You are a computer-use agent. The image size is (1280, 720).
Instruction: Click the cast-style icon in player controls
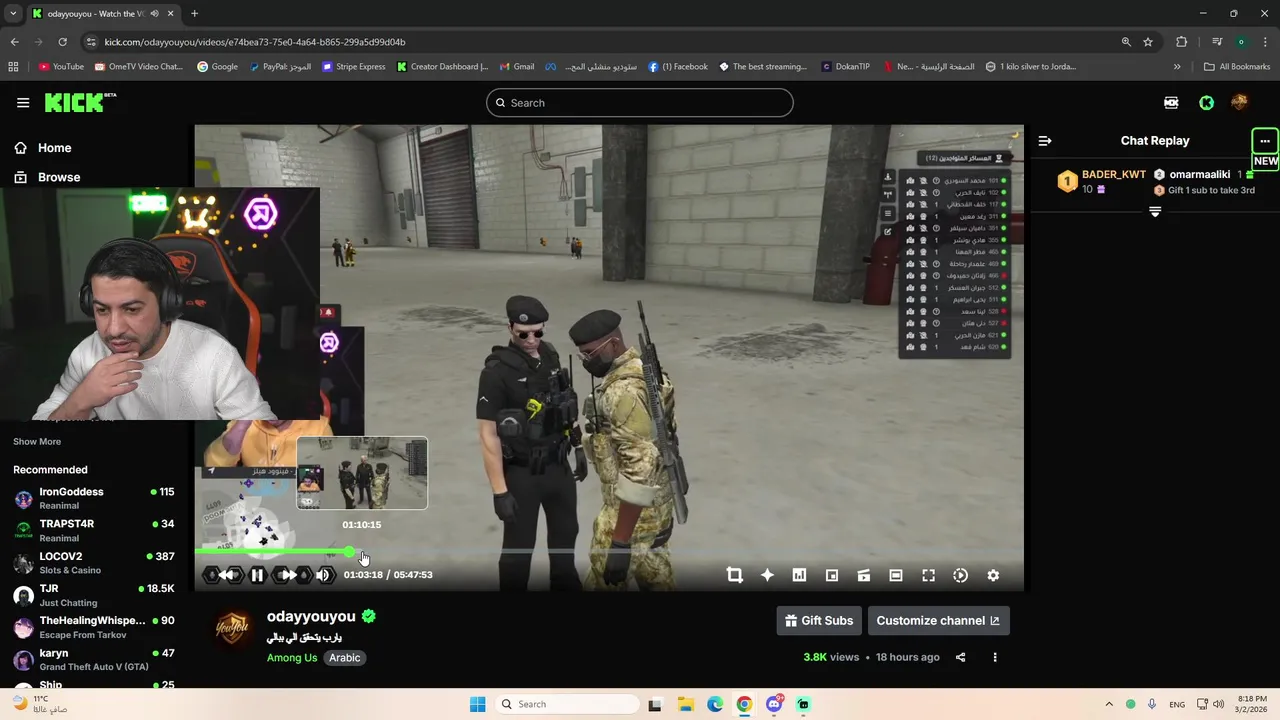click(864, 575)
